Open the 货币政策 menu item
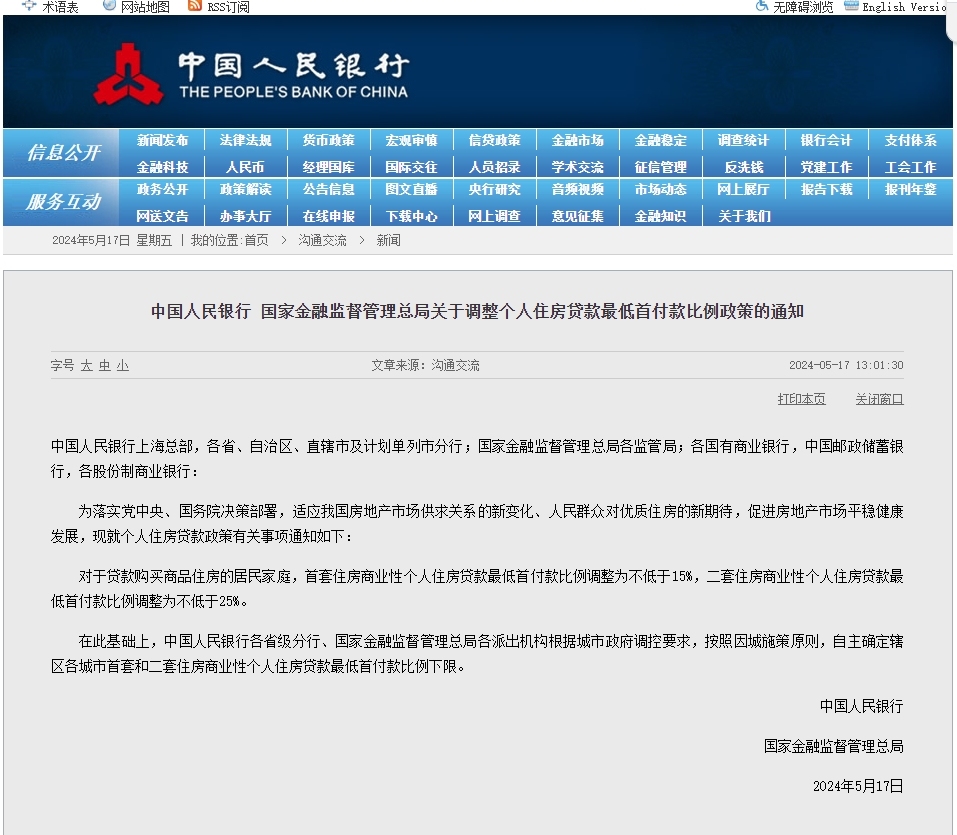 328,140
